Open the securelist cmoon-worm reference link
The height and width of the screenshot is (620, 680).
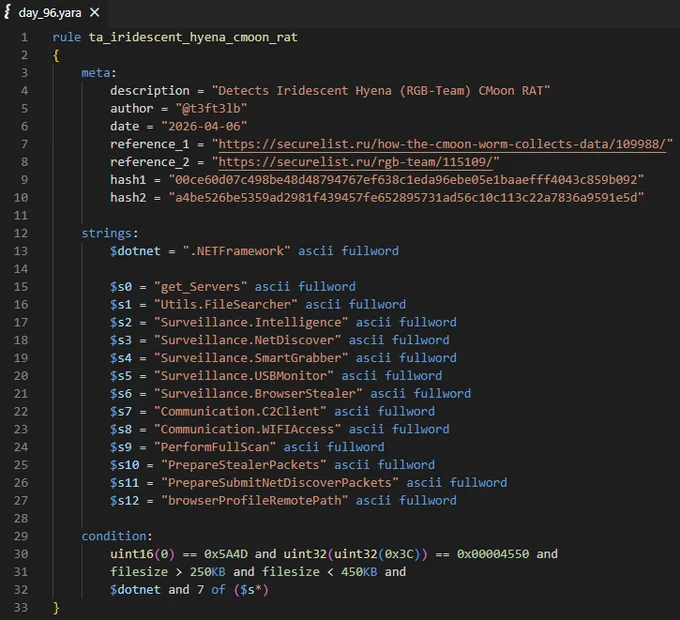pos(442,144)
